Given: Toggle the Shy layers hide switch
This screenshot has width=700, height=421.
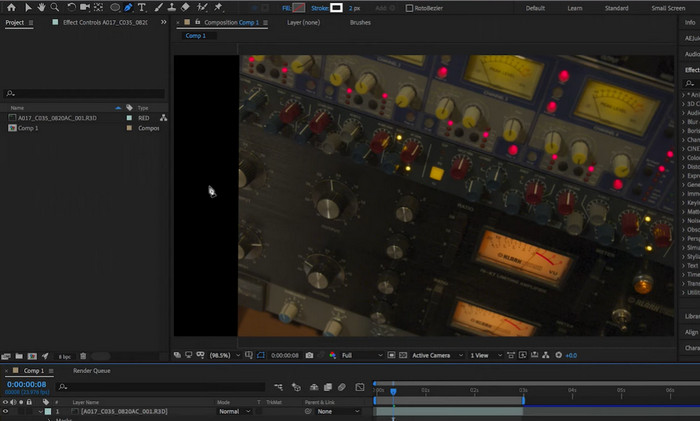Looking at the screenshot, I should click(314, 387).
